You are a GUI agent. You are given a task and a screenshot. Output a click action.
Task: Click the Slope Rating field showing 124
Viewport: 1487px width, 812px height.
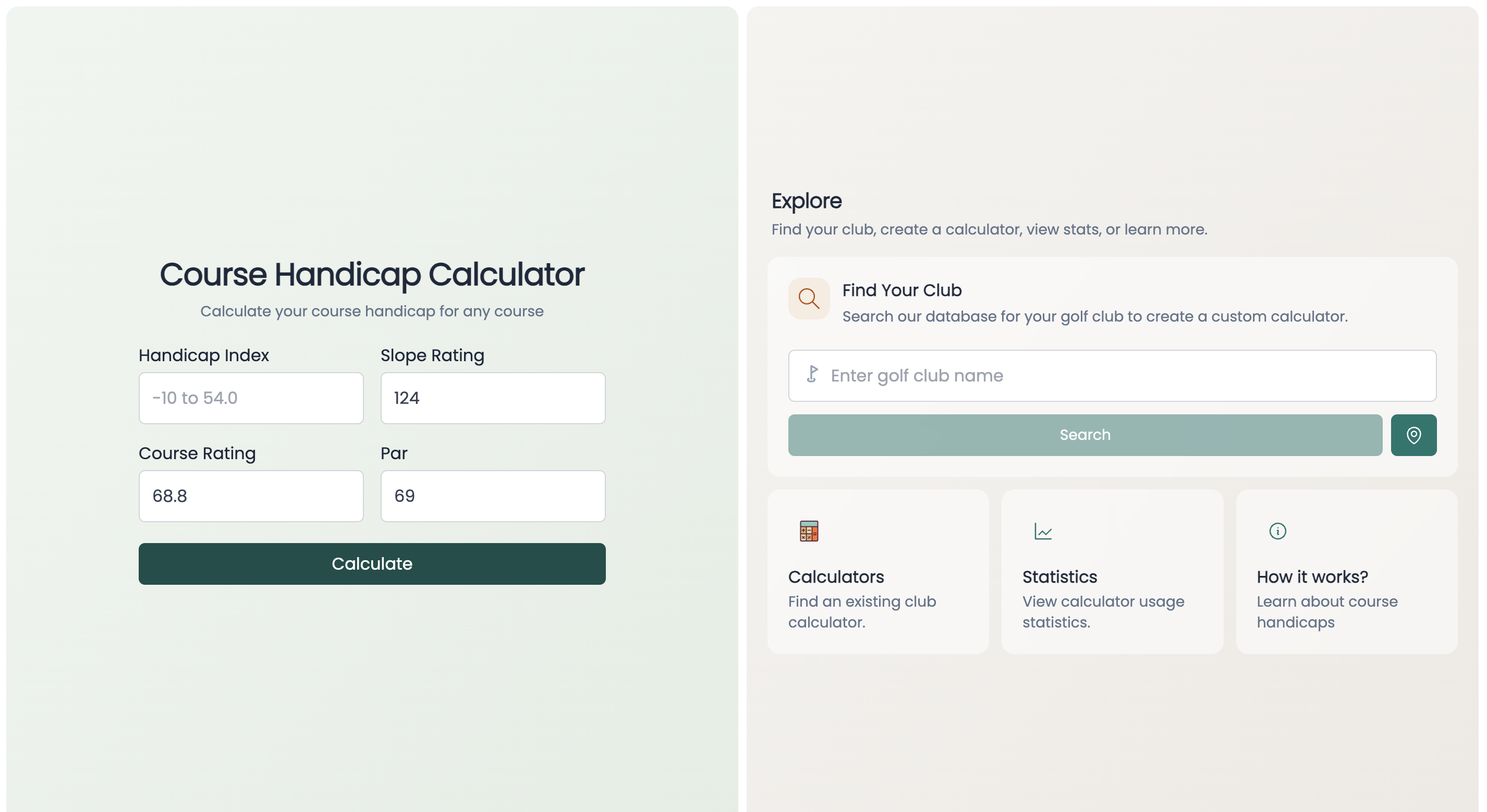(x=492, y=398)
